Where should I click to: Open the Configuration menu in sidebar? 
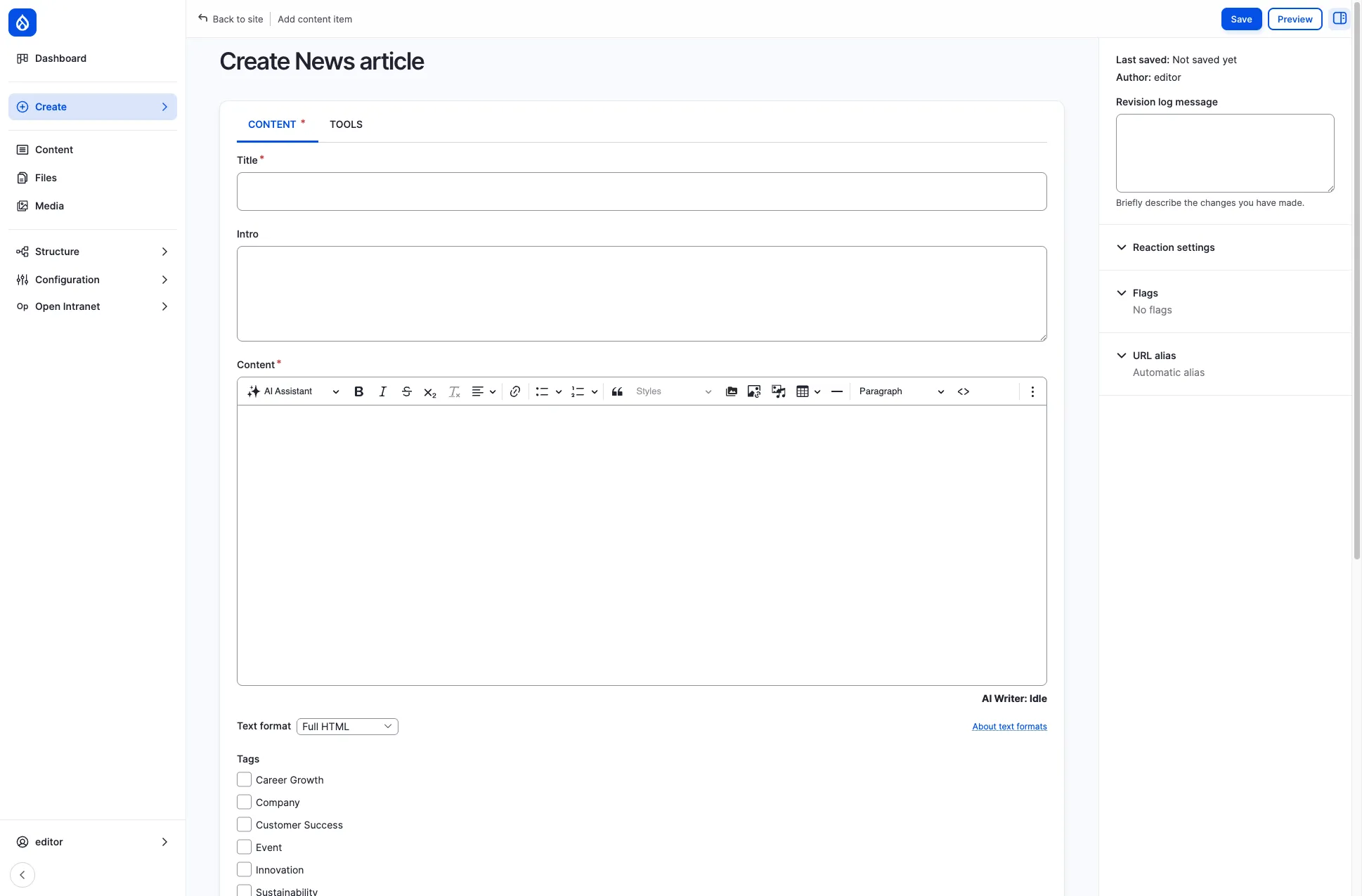[x=93, y=280]
